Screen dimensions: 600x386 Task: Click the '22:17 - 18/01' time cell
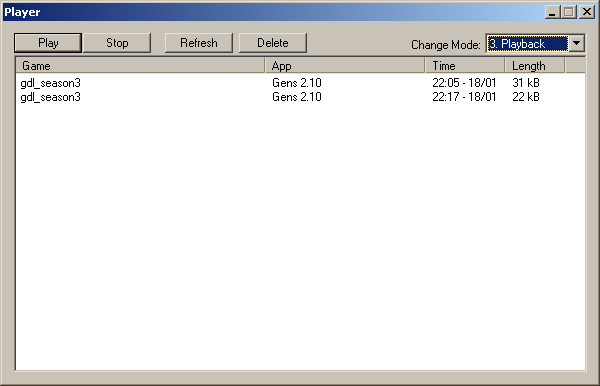pyautogui.click(x=464, y=97)
